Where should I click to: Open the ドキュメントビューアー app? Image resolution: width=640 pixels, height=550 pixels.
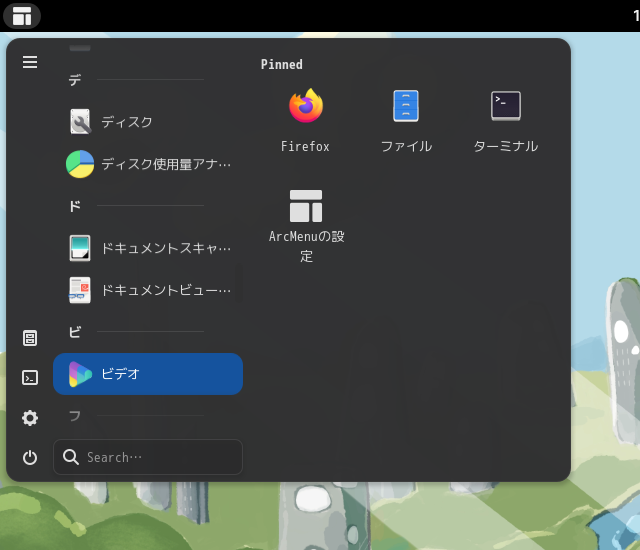[x=148, y=290]
